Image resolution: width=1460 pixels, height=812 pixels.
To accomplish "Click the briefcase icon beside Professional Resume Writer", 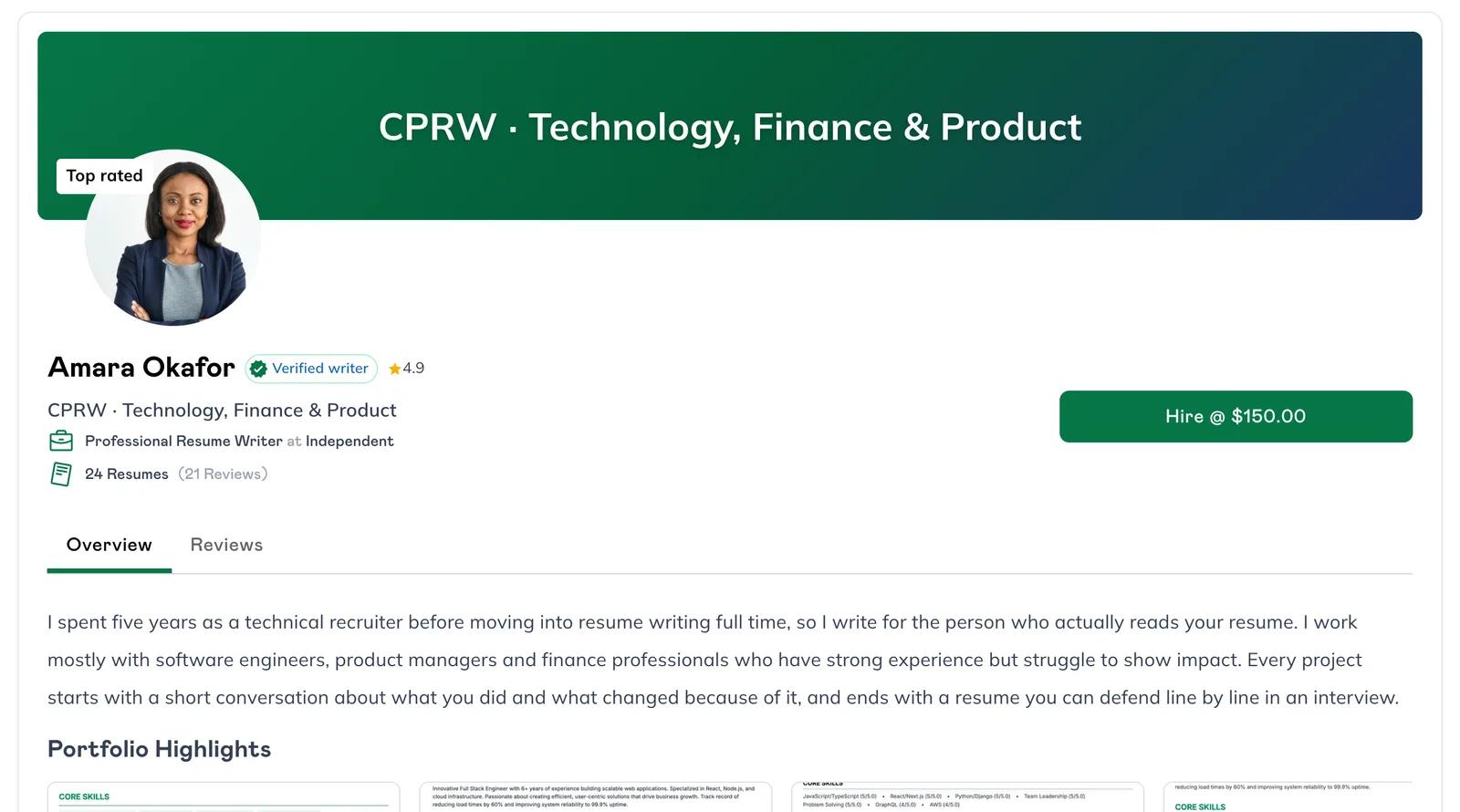I will [x=61, y=441].
